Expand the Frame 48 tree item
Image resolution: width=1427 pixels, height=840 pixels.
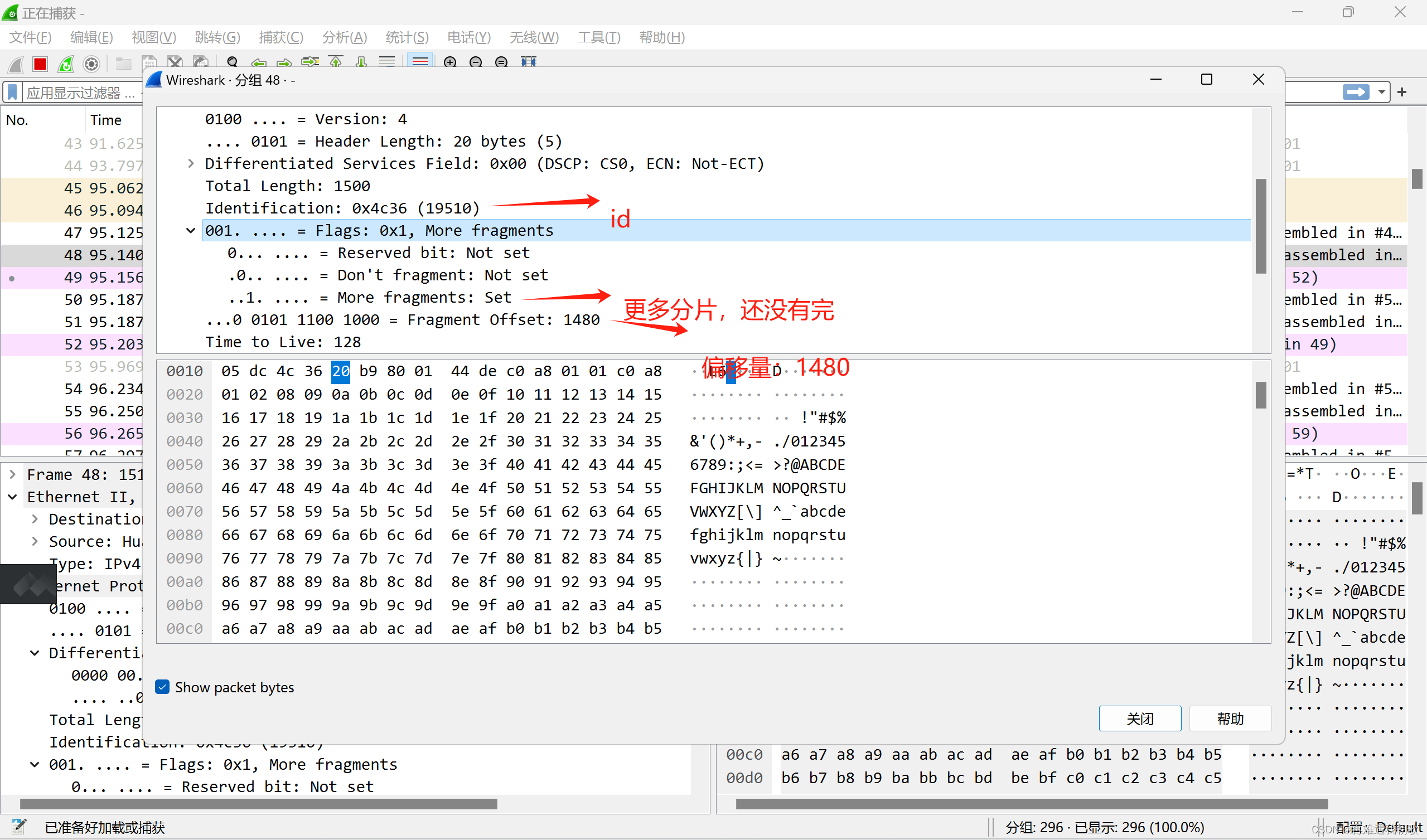point(12,474)
